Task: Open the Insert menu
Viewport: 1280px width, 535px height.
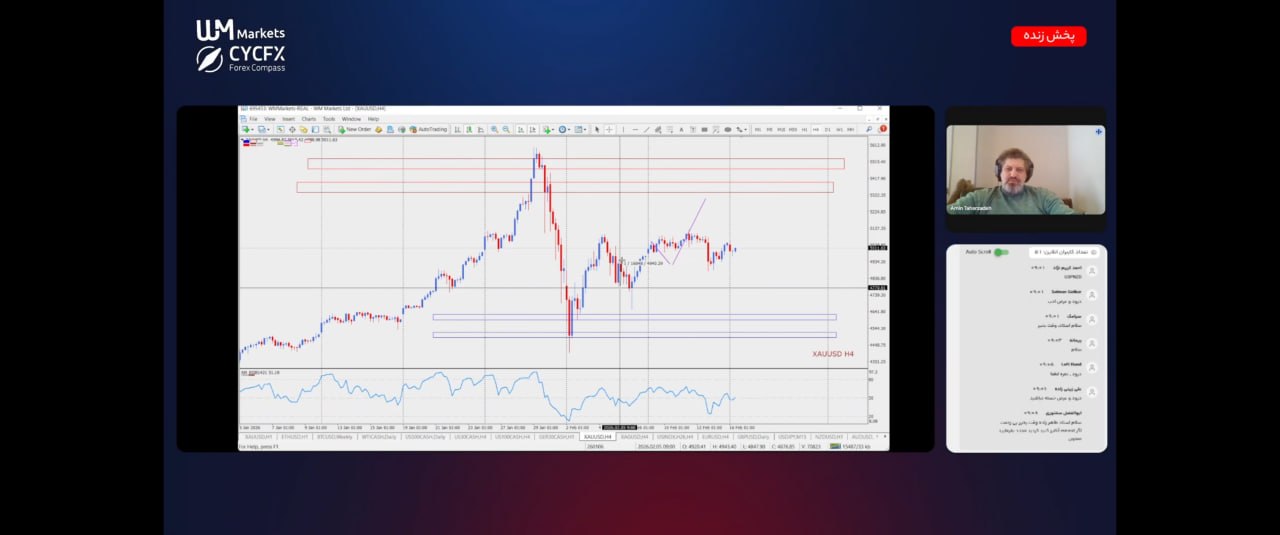Action: [288, 119]
